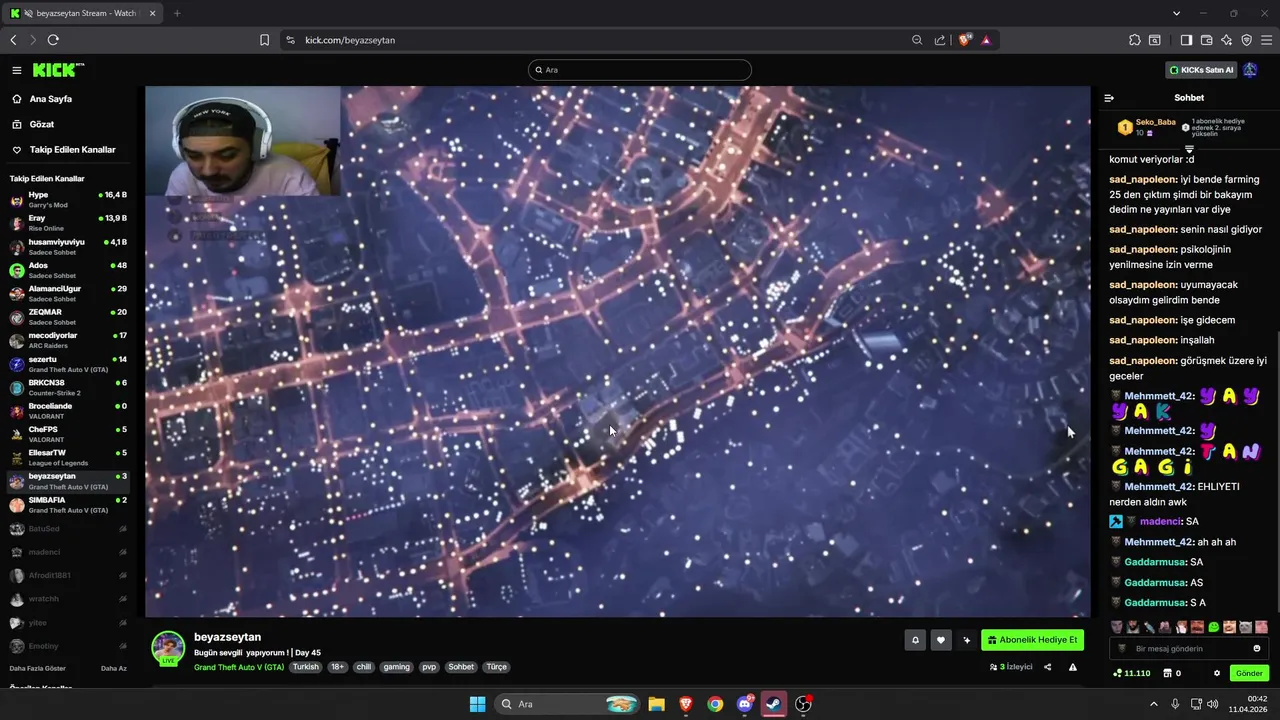
Task: Open the mecodiyorlar channel
Action: click(68, 340)
